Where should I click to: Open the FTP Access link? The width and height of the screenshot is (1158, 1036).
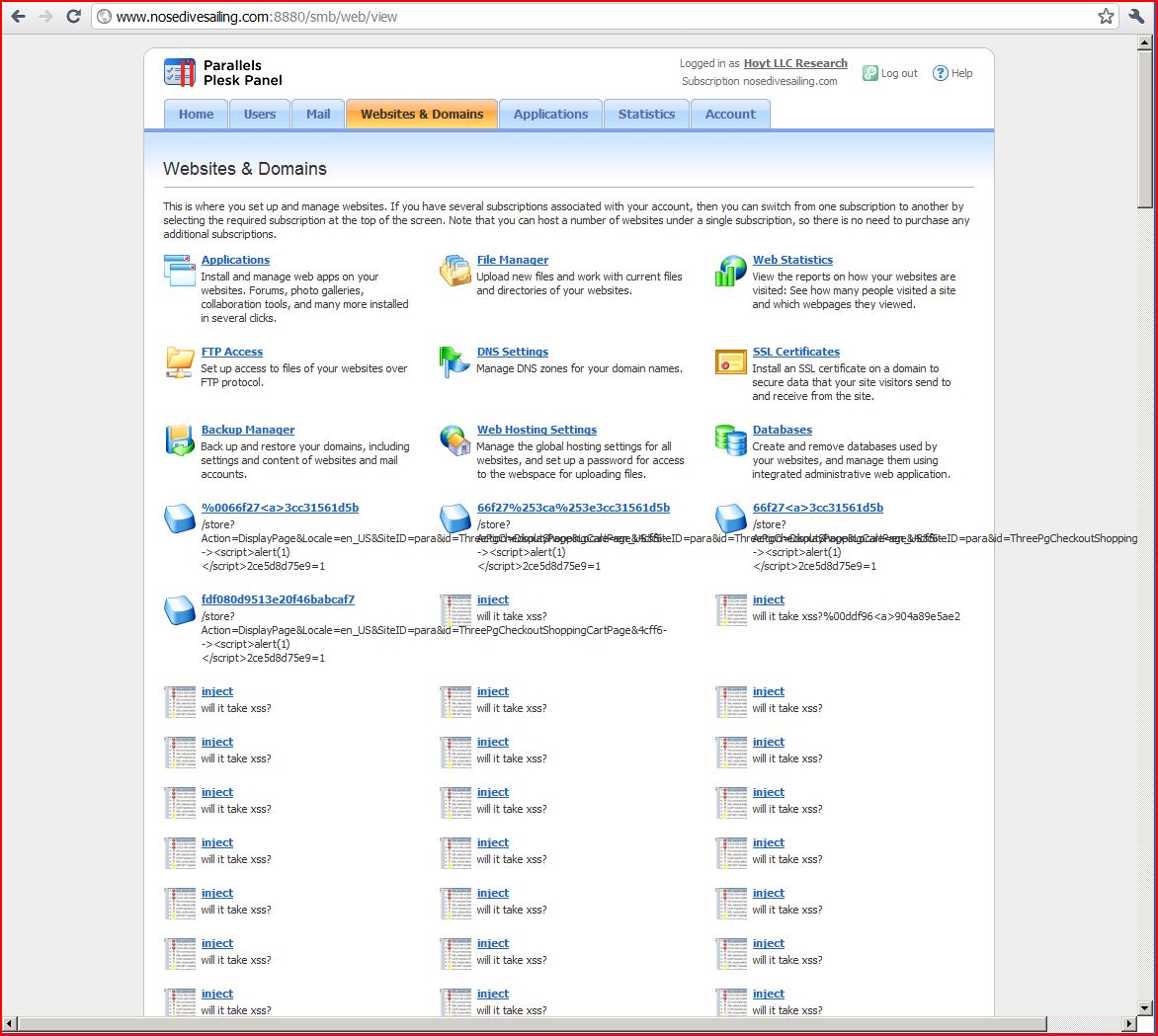click(232, 353)
